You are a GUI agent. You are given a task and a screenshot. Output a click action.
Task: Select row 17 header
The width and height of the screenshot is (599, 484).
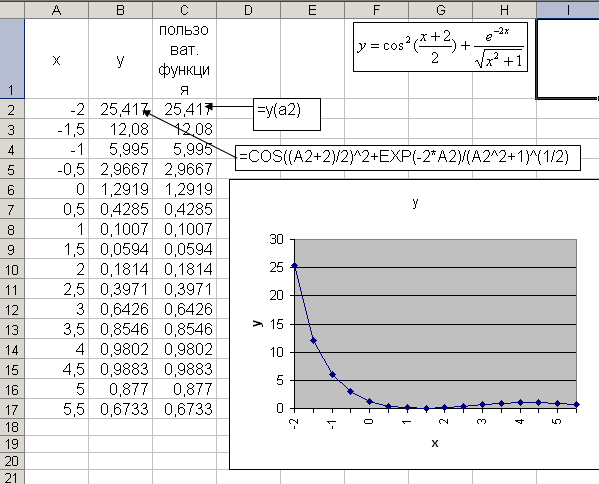coord(12,409)
